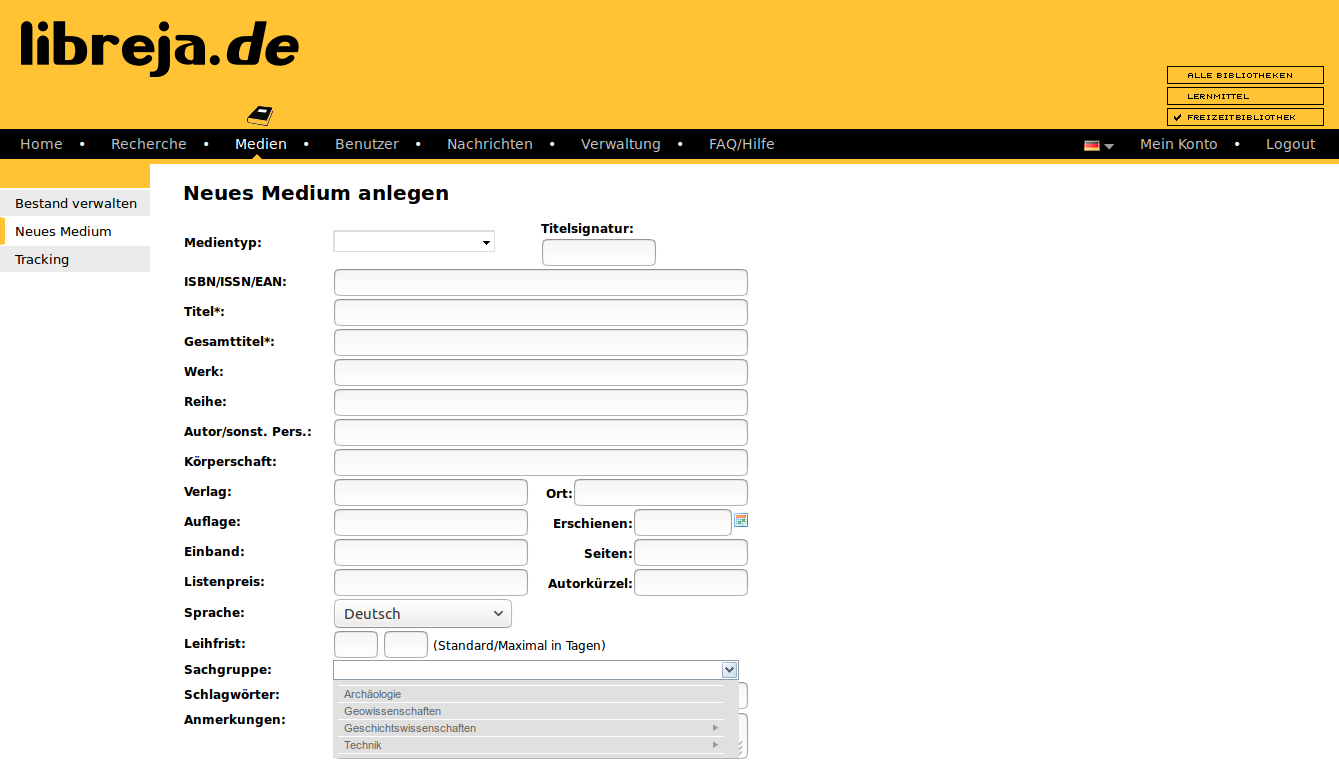1339x766 pixels.
Task: Click the Logout link
Action: tap(1290, 144)
